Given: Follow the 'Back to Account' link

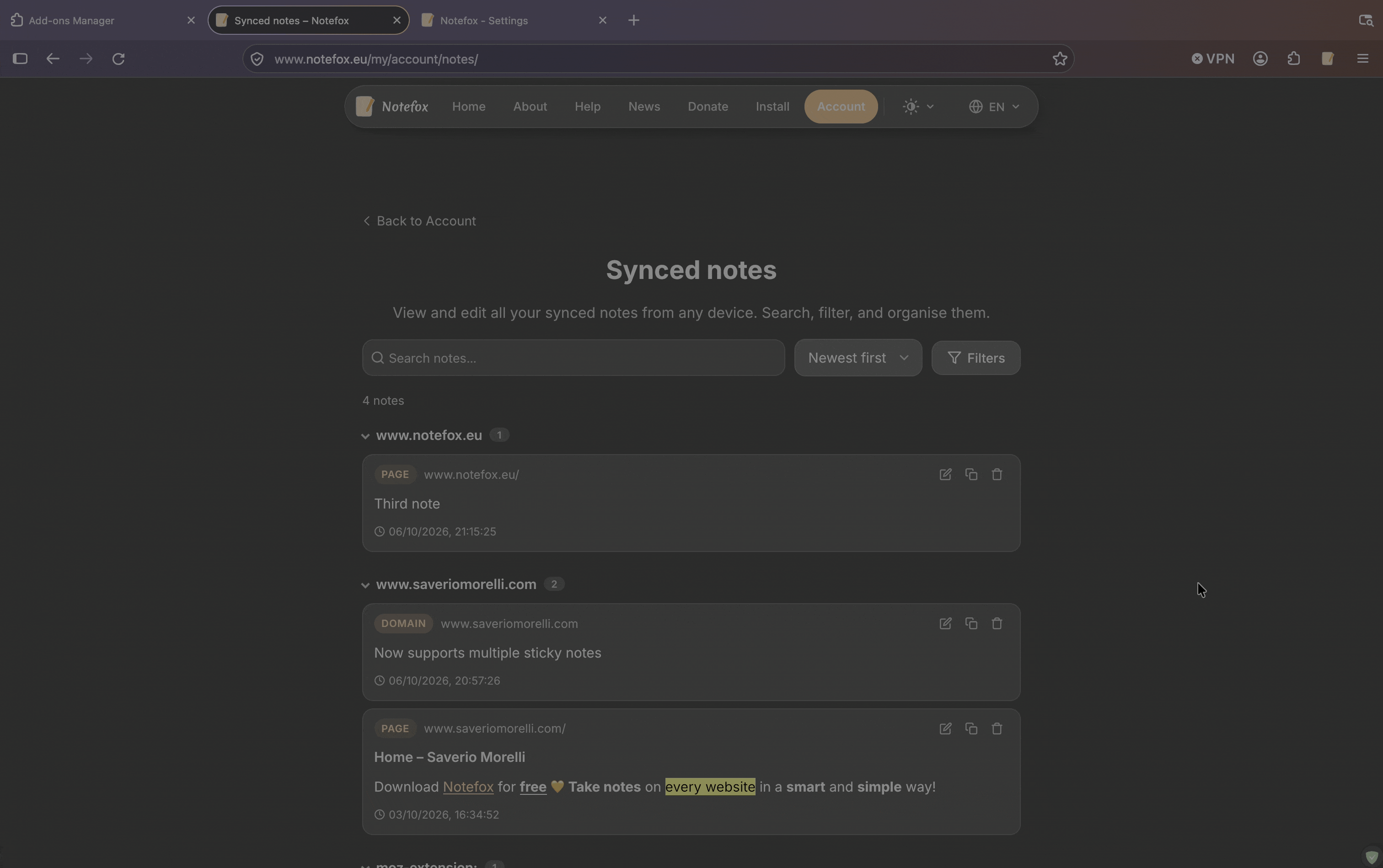Looking at the screenshot, I should click(420, 221).
